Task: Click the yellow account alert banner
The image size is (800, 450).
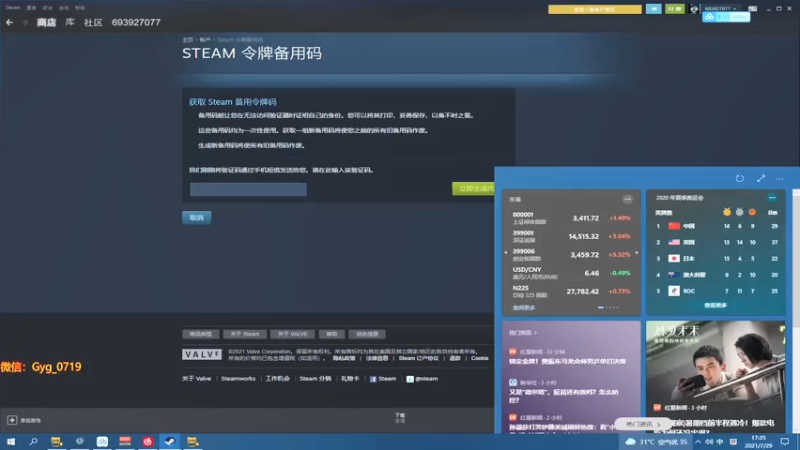Action: pos(594,9)
